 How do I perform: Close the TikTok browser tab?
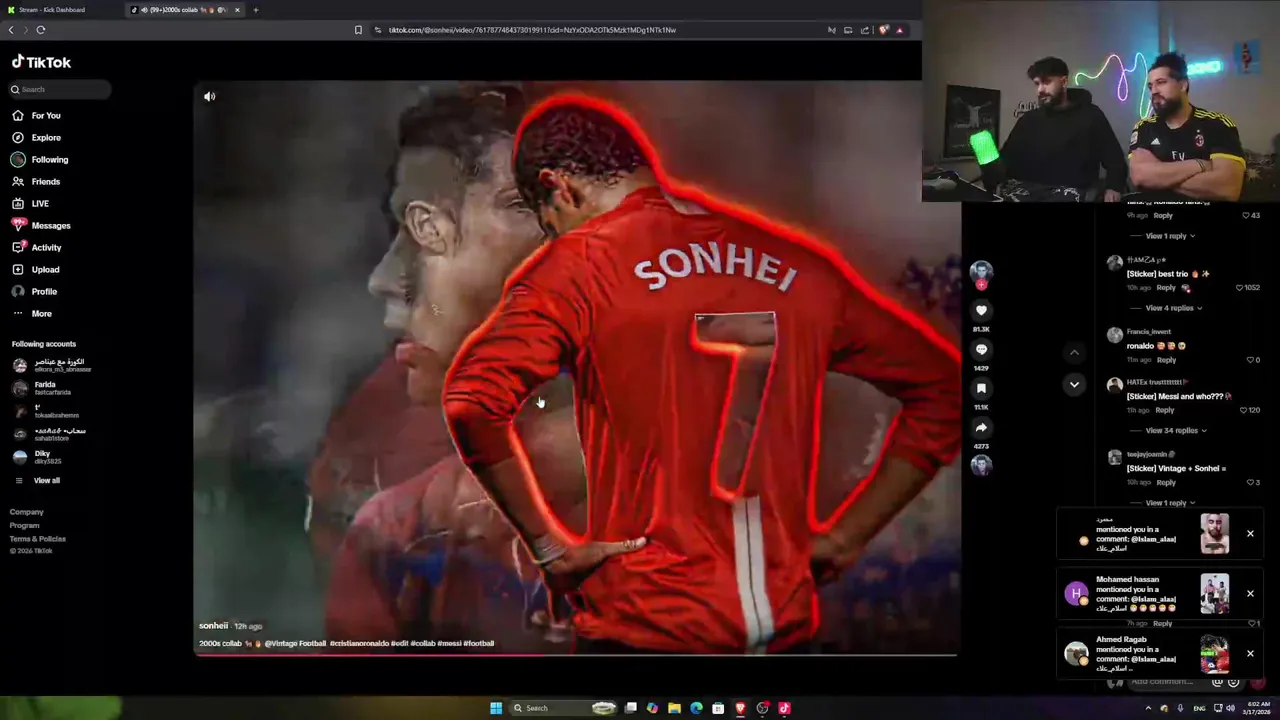click(x=237, y=10)
